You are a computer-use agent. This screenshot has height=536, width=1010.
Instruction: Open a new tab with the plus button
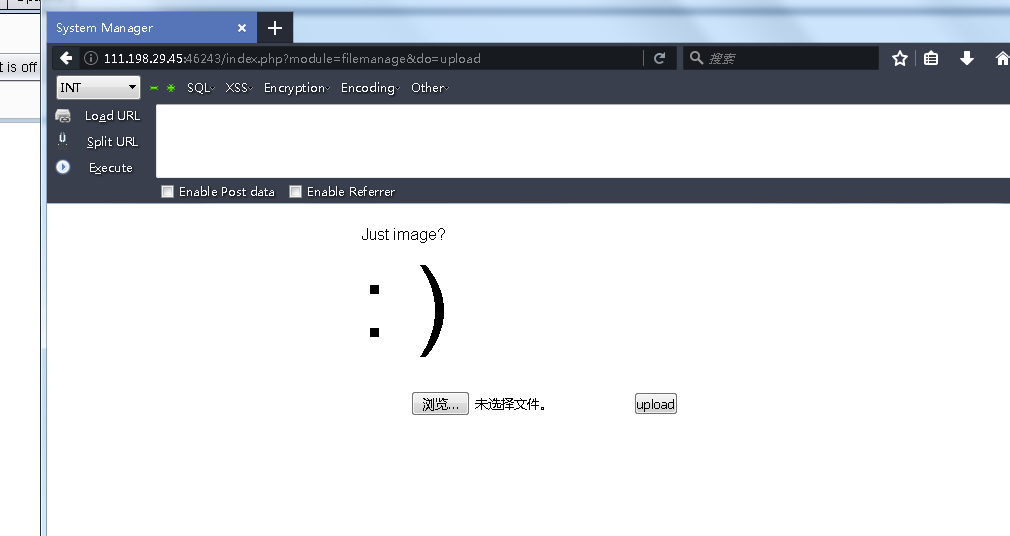pos(275,28)
